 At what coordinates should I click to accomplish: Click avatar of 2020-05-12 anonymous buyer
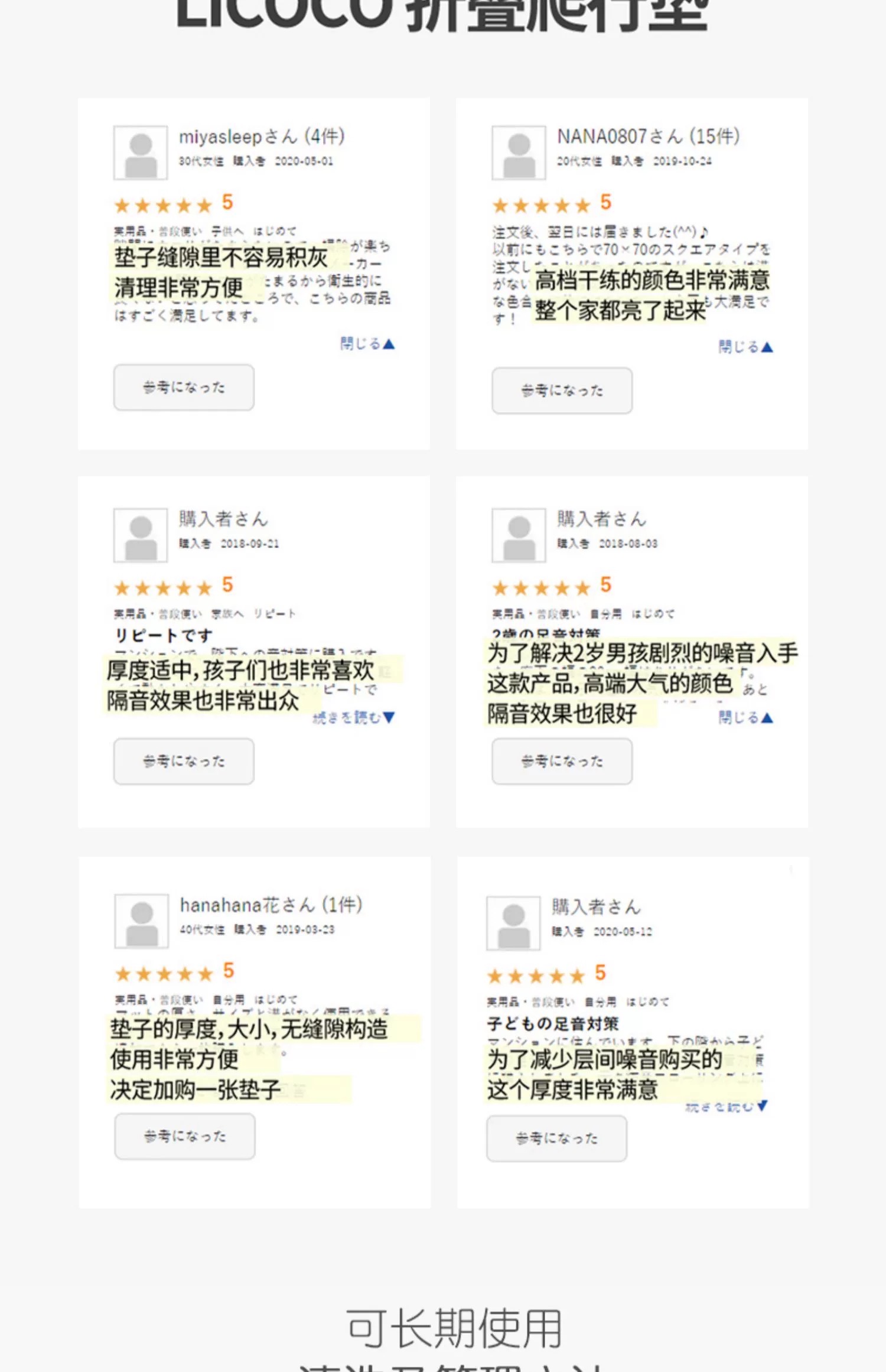513,923
